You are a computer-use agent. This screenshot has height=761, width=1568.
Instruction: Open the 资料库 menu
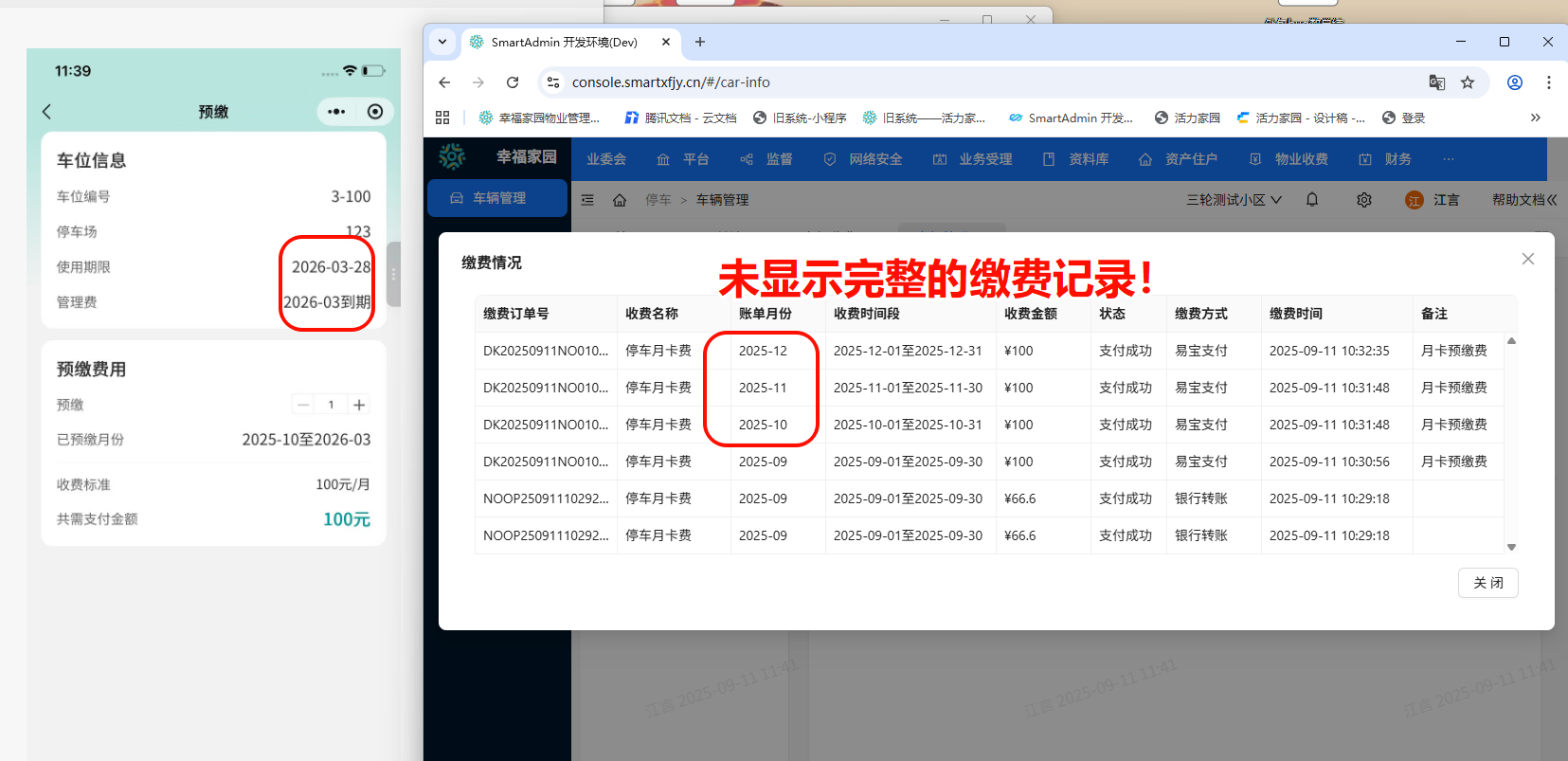1075,159
